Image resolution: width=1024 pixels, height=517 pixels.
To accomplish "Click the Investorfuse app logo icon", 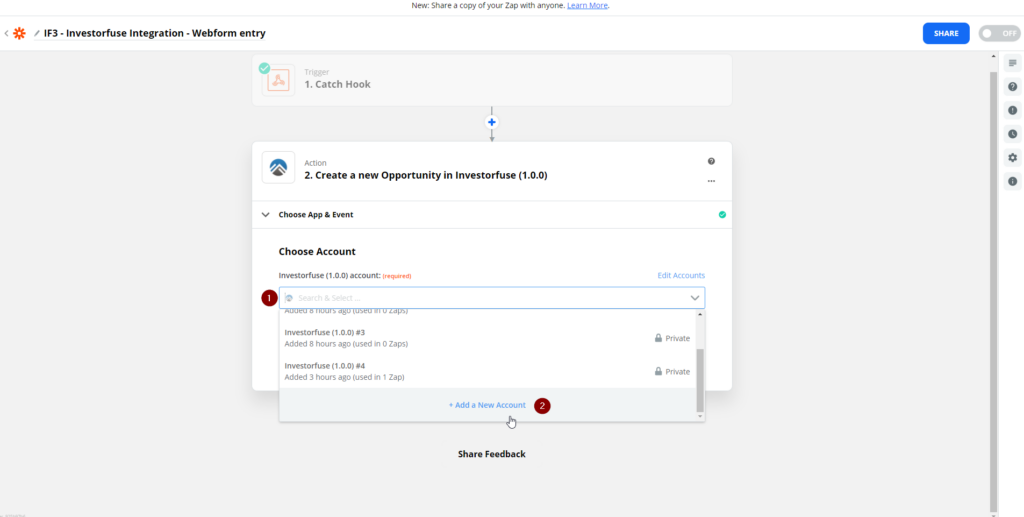I will [278, 168].
